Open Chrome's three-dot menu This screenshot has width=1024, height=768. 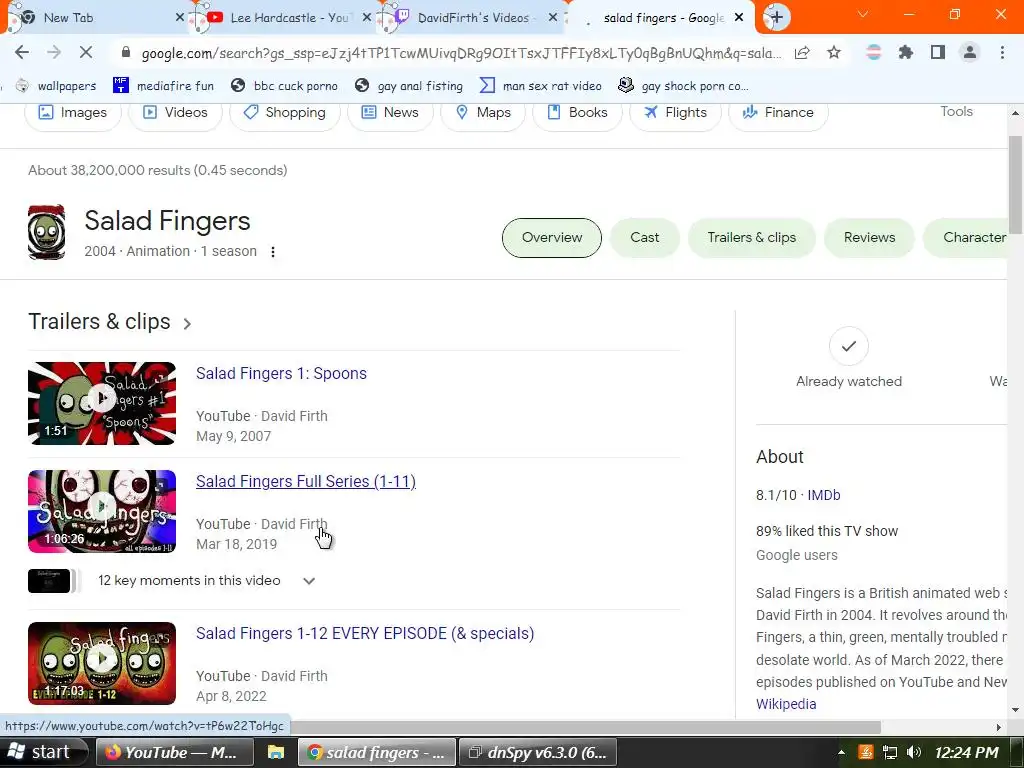tap(1002, 52)
